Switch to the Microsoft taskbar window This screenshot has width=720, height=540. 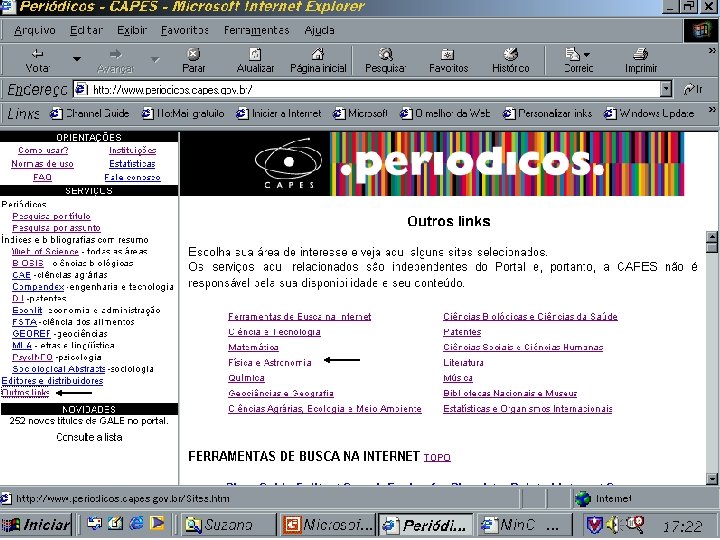coord(327,524)
